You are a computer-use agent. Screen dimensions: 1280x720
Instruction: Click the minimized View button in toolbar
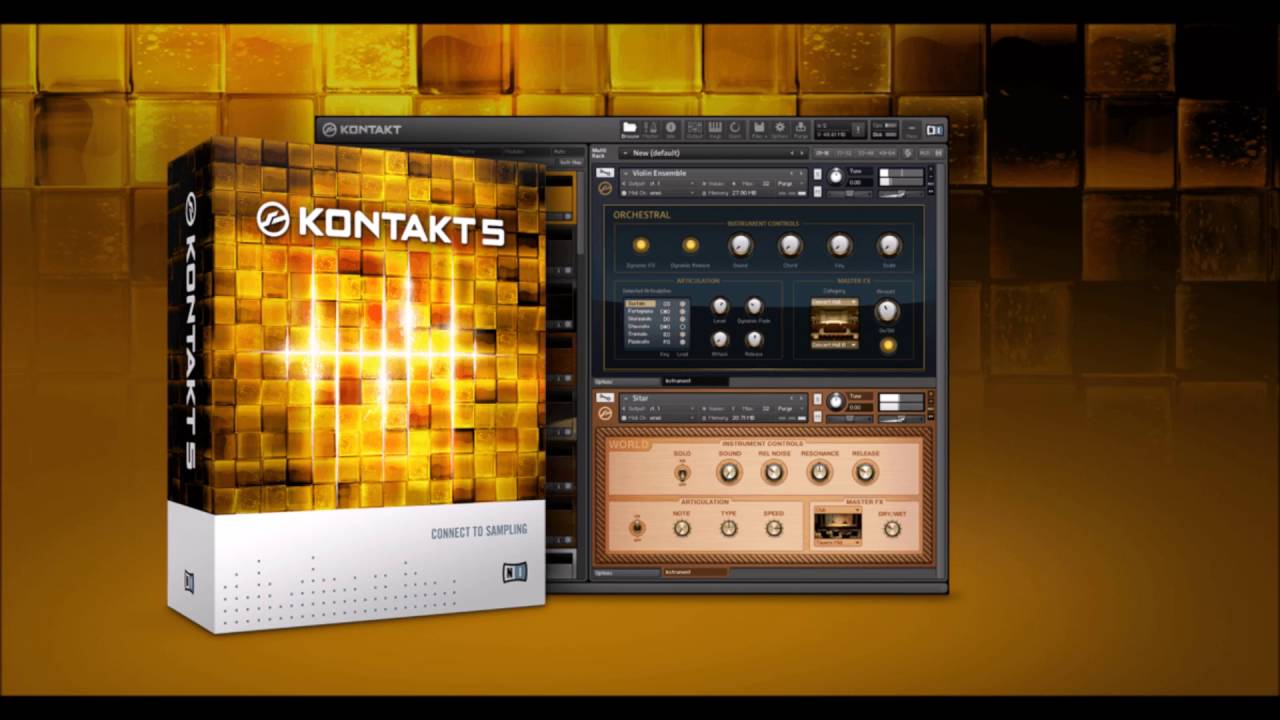point(912,130)
